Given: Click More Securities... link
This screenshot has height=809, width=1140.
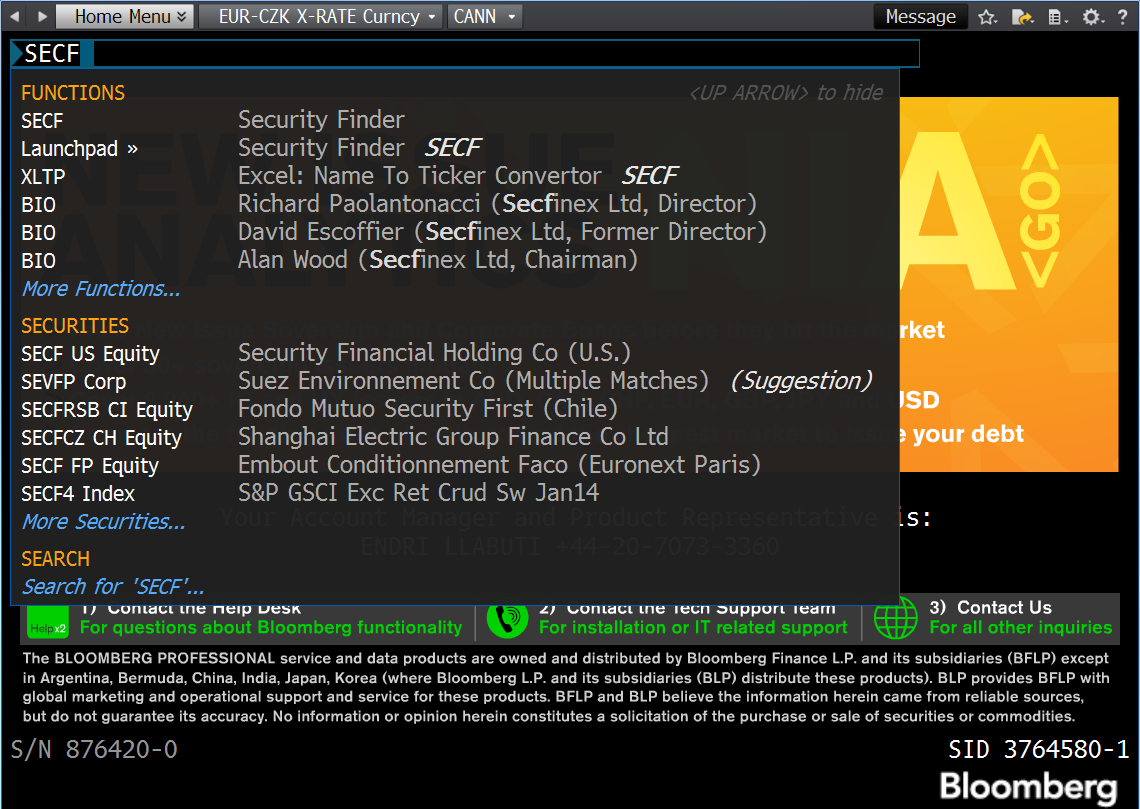Looking at the screenshot, I should pyautogui.click(x=103, y=522).
